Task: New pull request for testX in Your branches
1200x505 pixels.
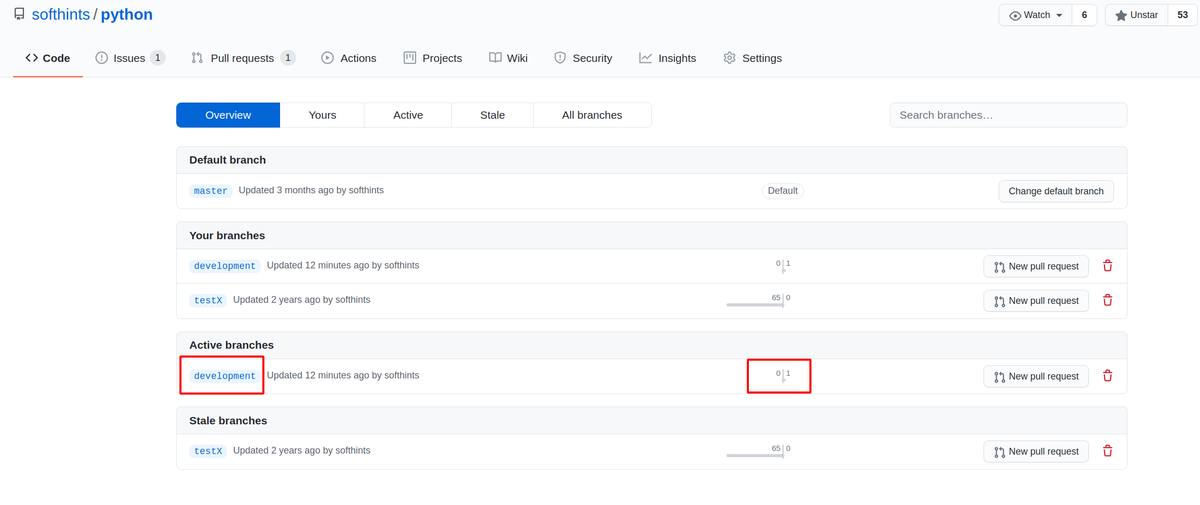Action: coord(1036,300)
